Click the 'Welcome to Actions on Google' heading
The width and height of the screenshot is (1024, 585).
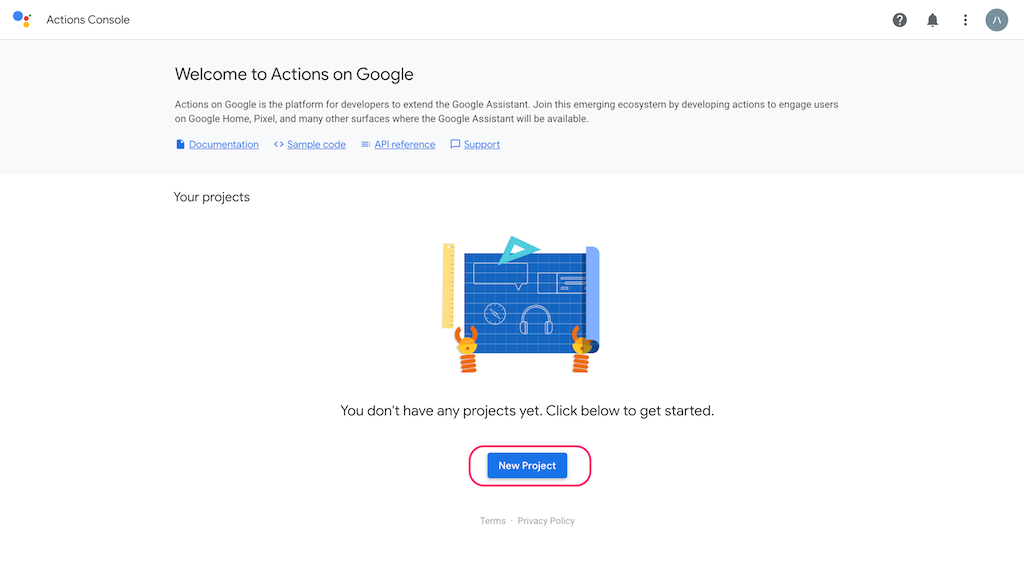click(294, 74)
